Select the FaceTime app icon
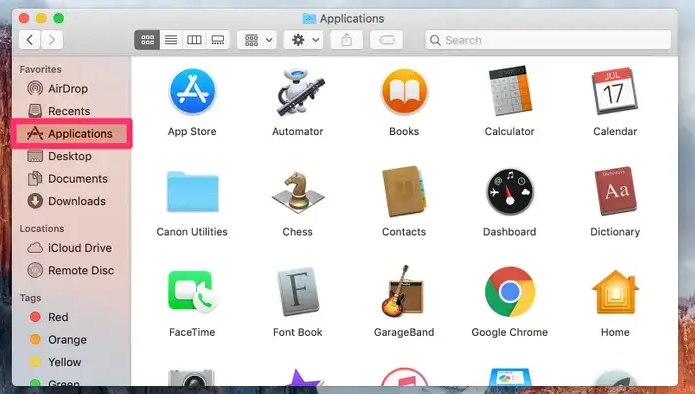The width and height of the screenshot is (695, 394). coord(192,292)
